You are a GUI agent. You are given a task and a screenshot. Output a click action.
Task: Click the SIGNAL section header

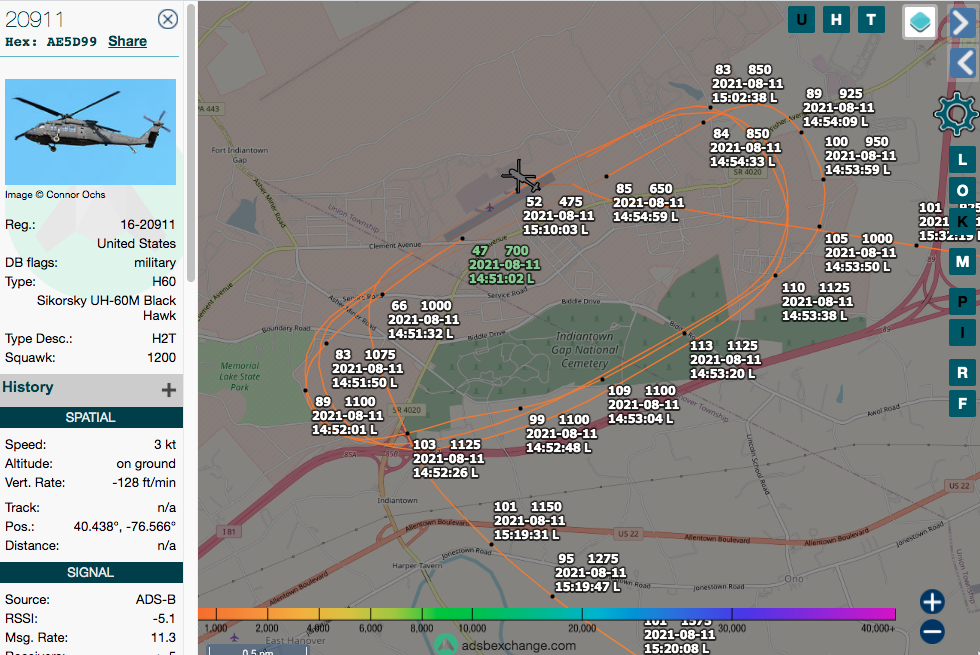(91, 572)
